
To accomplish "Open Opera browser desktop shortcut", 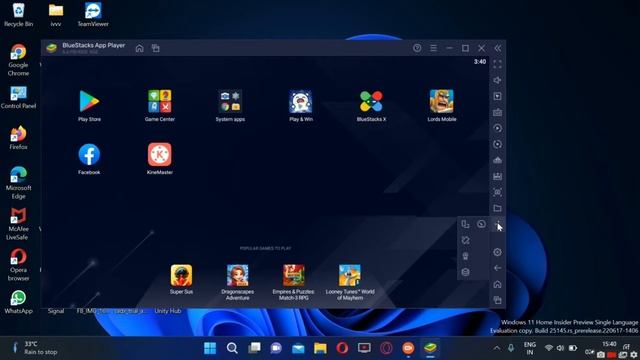I will [18, 264].
